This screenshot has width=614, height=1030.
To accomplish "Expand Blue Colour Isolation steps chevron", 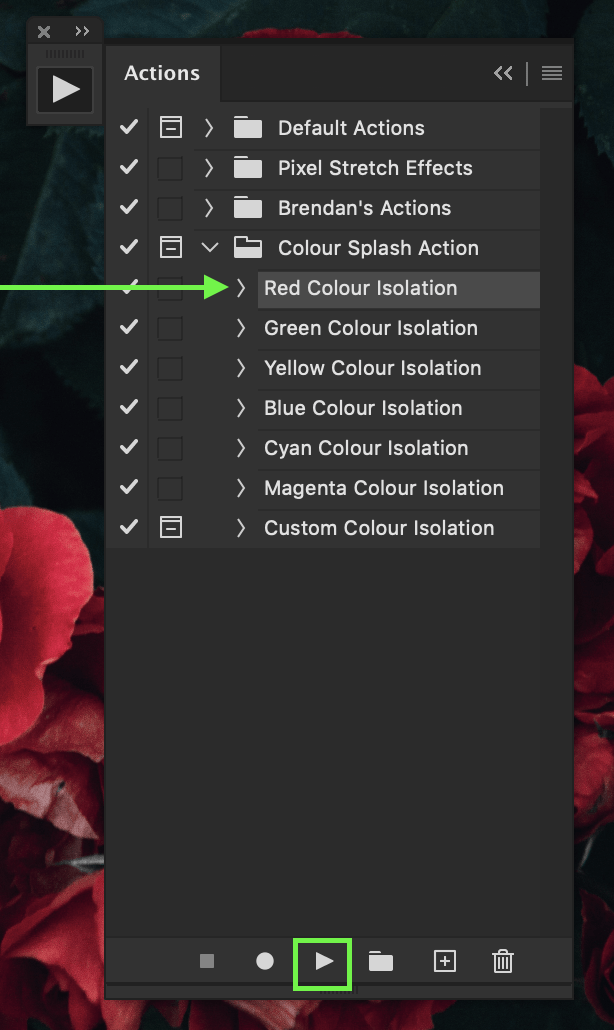I will click(x=241, y=408).
